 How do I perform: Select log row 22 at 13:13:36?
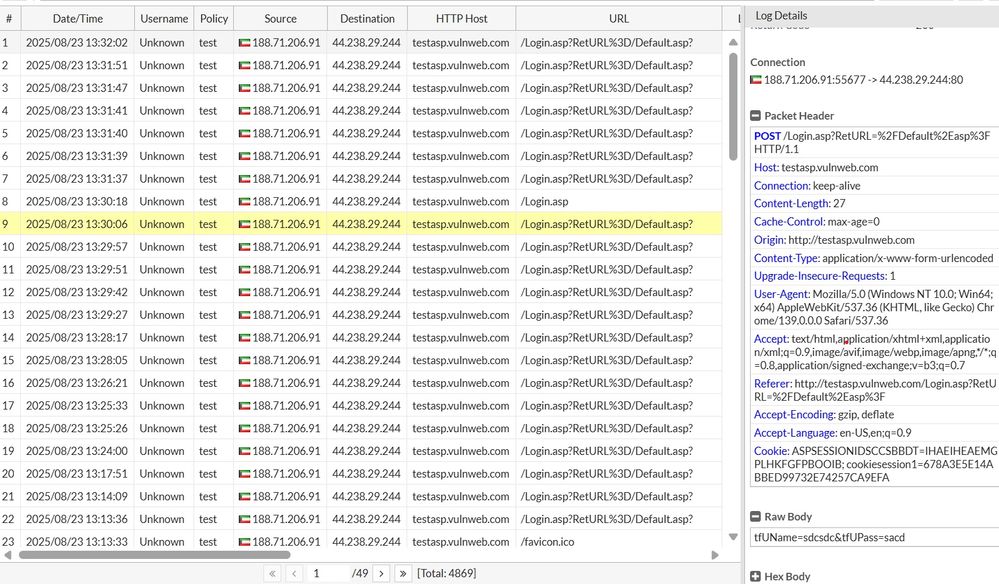(x=361, y=519)
